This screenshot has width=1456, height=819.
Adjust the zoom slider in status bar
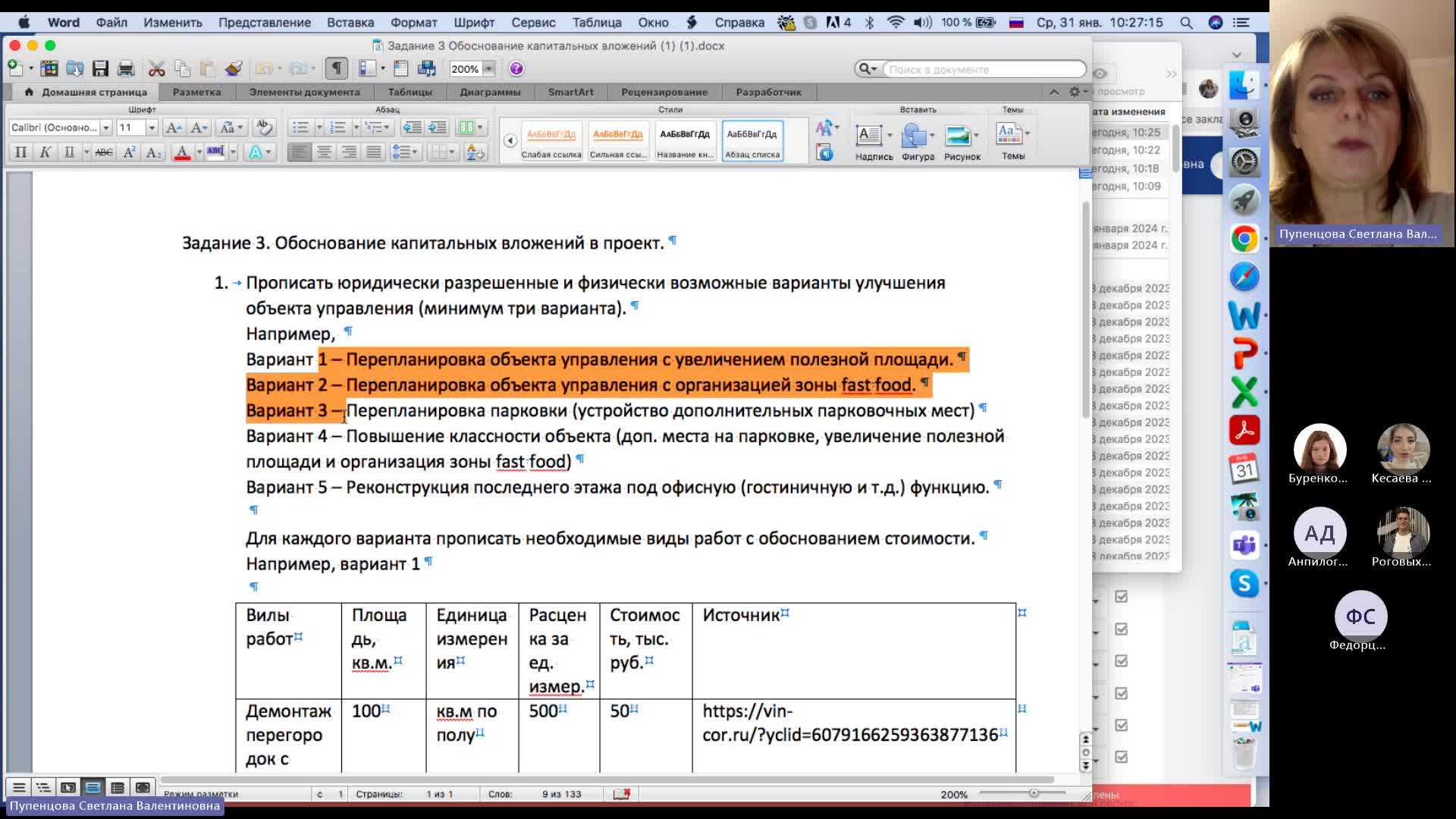(x=1033, y=793)
